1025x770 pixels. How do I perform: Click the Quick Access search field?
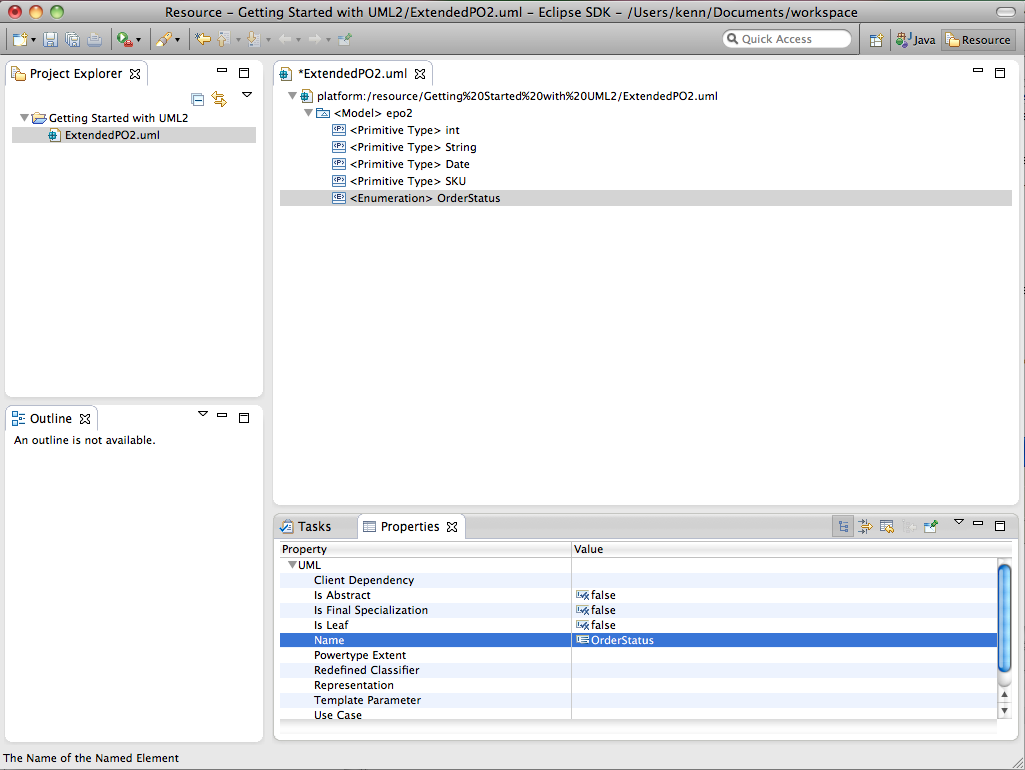pyautogui.click(x=787, y=39)
